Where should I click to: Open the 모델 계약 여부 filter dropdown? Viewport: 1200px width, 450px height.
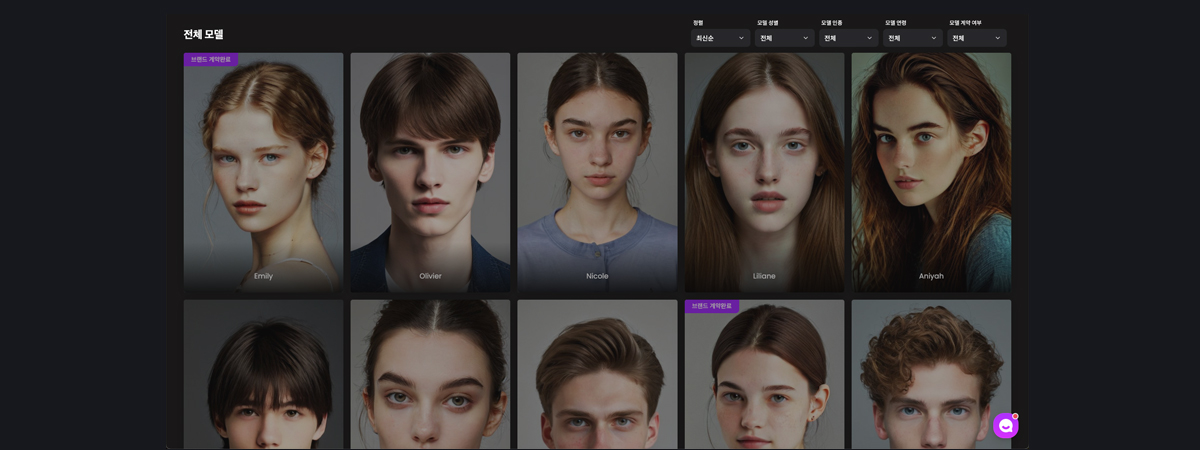tap(976, 38)
